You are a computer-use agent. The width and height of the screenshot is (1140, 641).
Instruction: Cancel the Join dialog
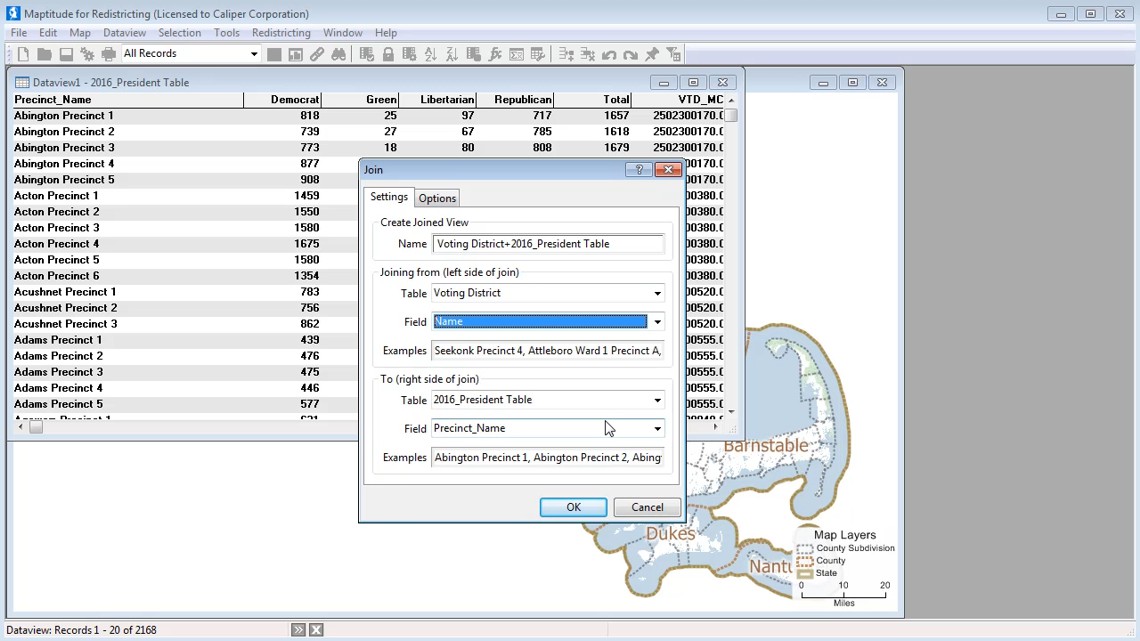pyautogui.click(x=647, y=507)
